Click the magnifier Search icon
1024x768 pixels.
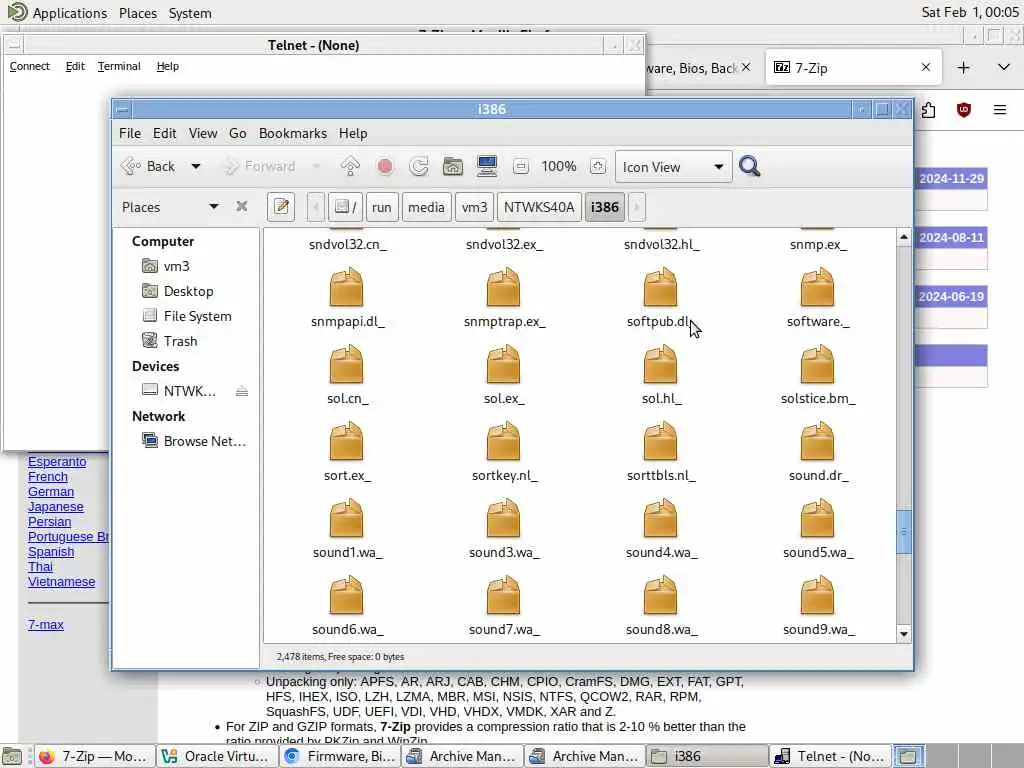pos(750,167)
